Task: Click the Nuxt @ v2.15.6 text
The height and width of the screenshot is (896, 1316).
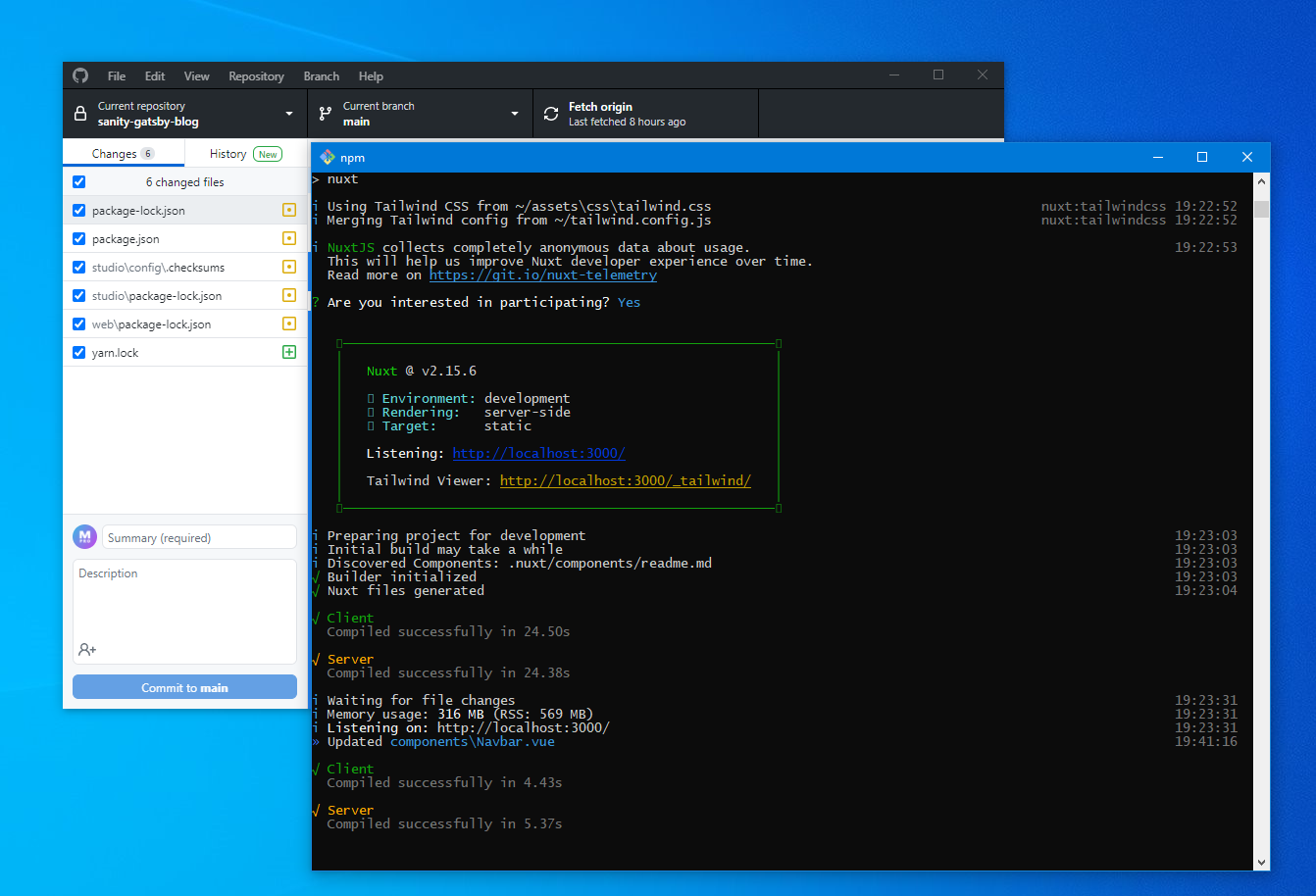Action: coord(422,372)
